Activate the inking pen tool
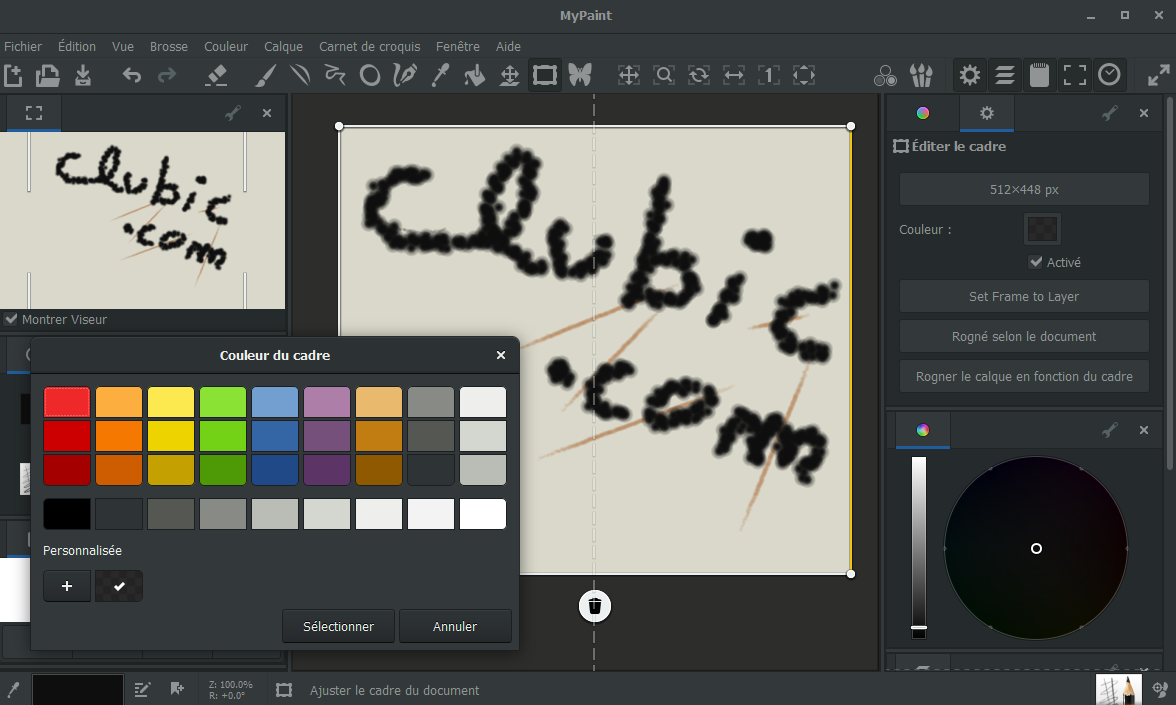1176x705 pixels. [405, 75]
